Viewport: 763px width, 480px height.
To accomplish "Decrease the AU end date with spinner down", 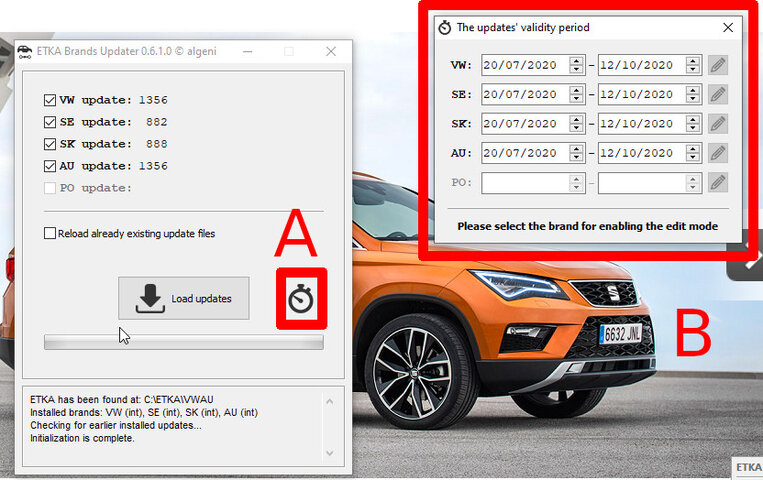I will tap(693, 157).
